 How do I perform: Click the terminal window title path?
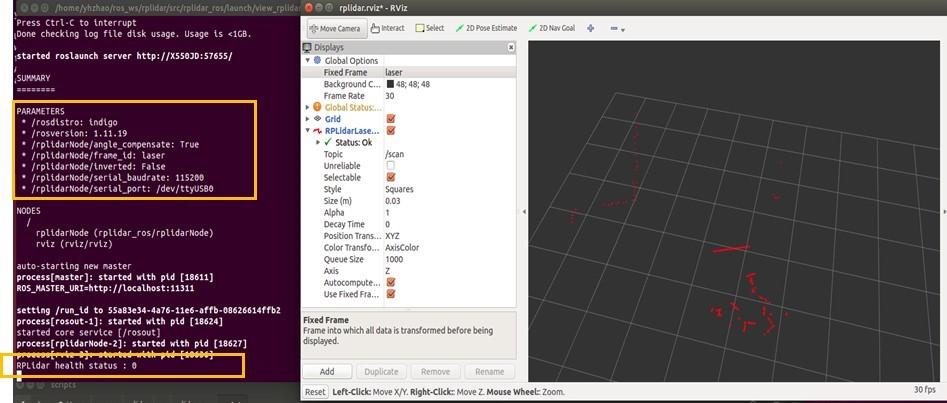(176, 8)
